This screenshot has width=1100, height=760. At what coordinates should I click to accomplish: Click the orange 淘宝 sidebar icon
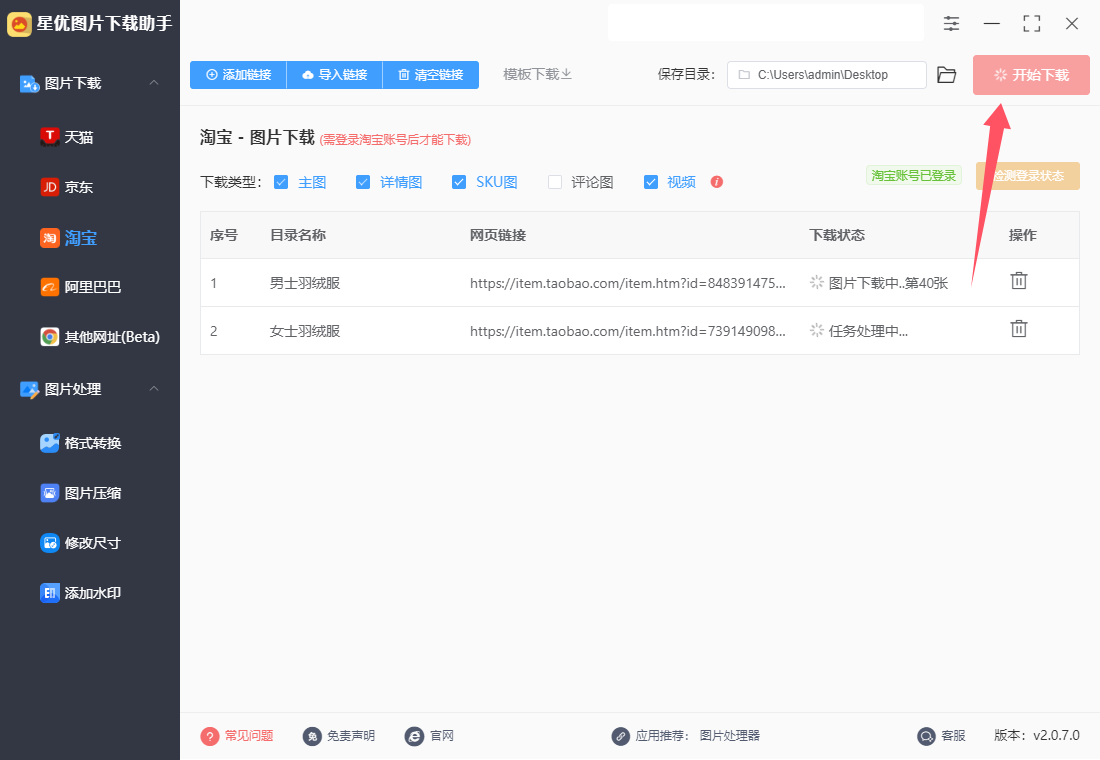click(x=49, y=238)
